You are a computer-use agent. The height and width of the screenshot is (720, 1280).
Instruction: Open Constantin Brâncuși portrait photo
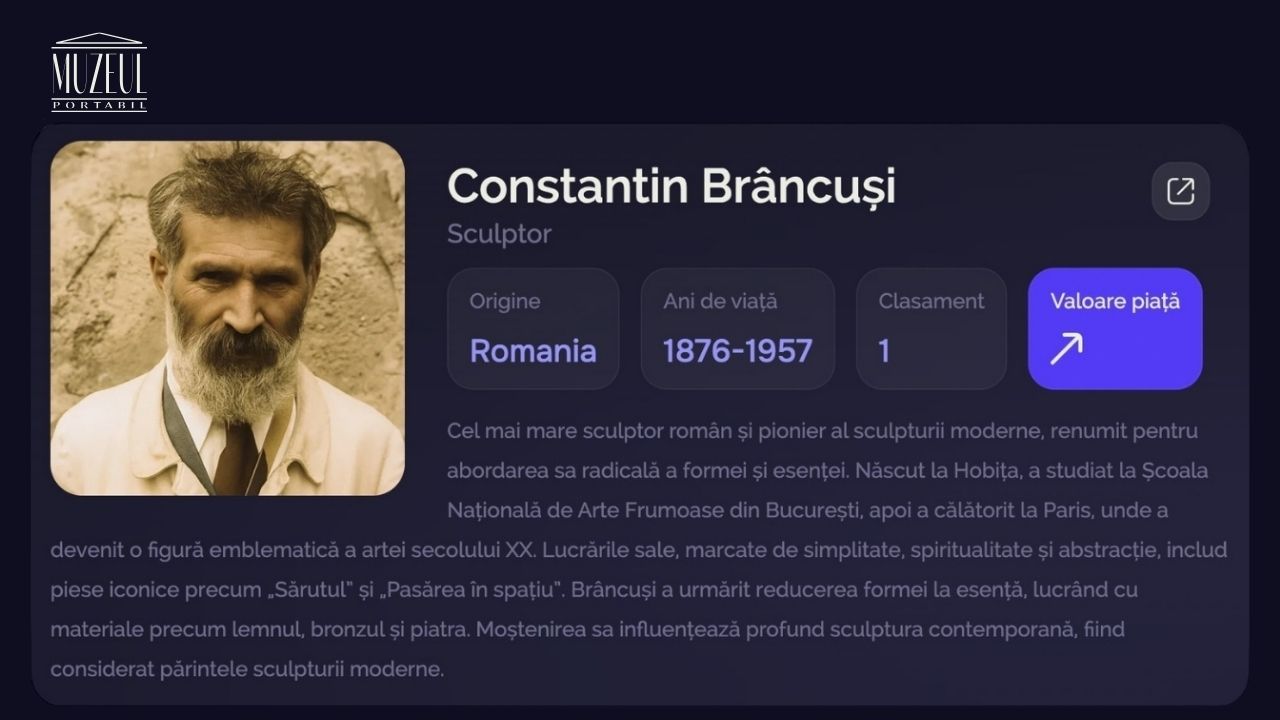coord(227,318)
